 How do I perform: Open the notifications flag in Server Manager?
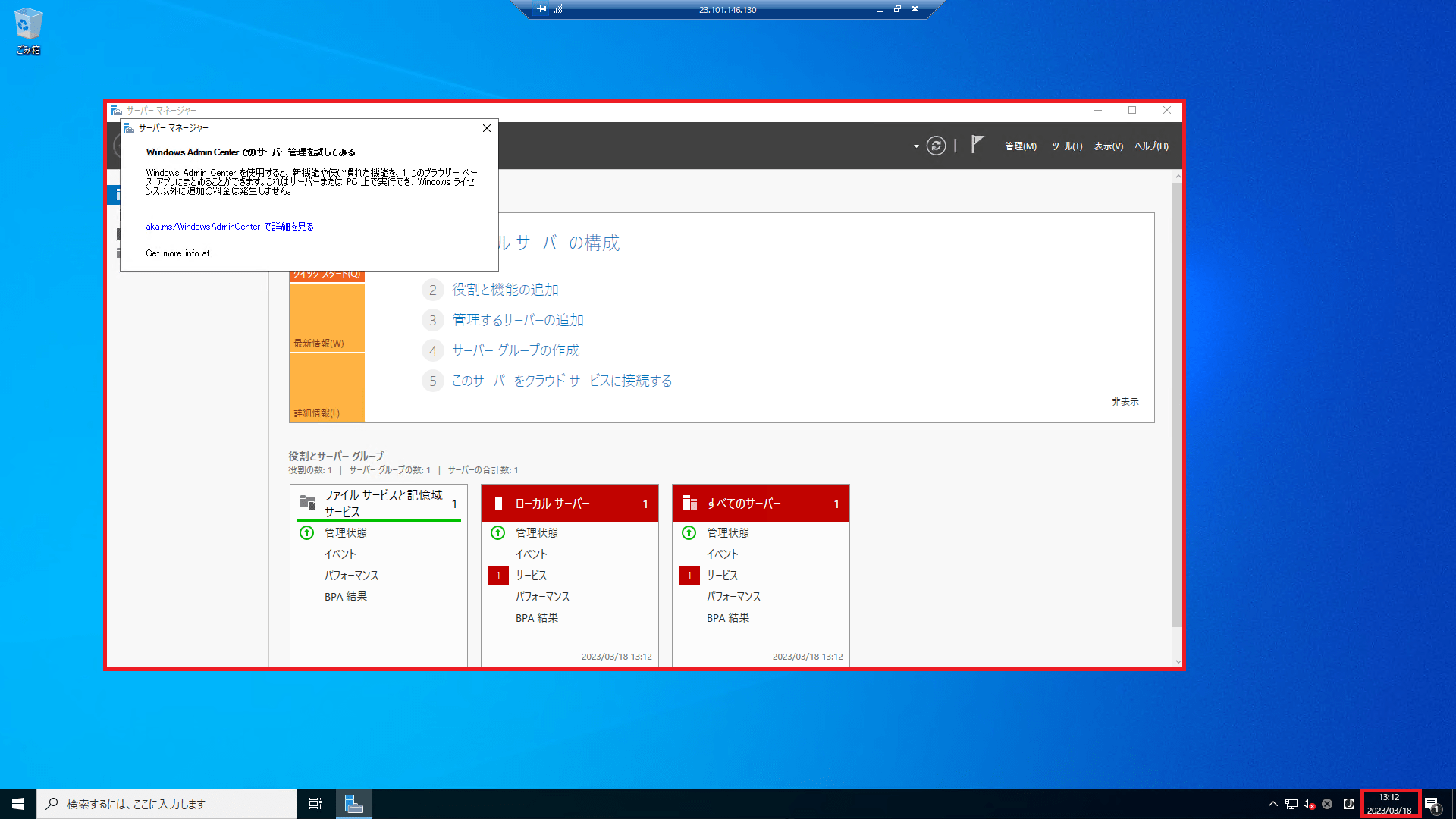pyautogui.click(x=977, y=144)
